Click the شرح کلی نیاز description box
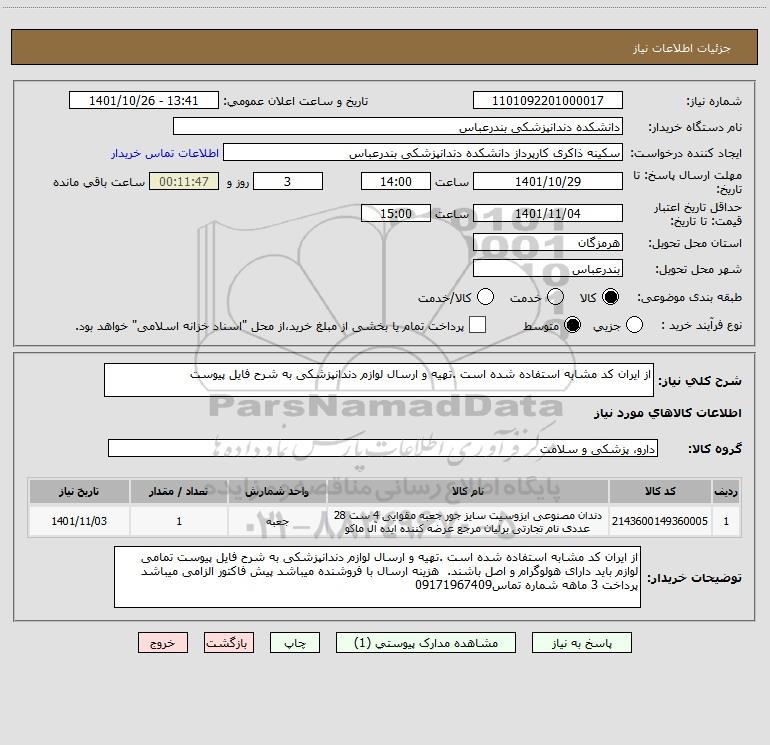Image resolution: width=770 pixels, height=745 pixels. [x=379, y=380]
